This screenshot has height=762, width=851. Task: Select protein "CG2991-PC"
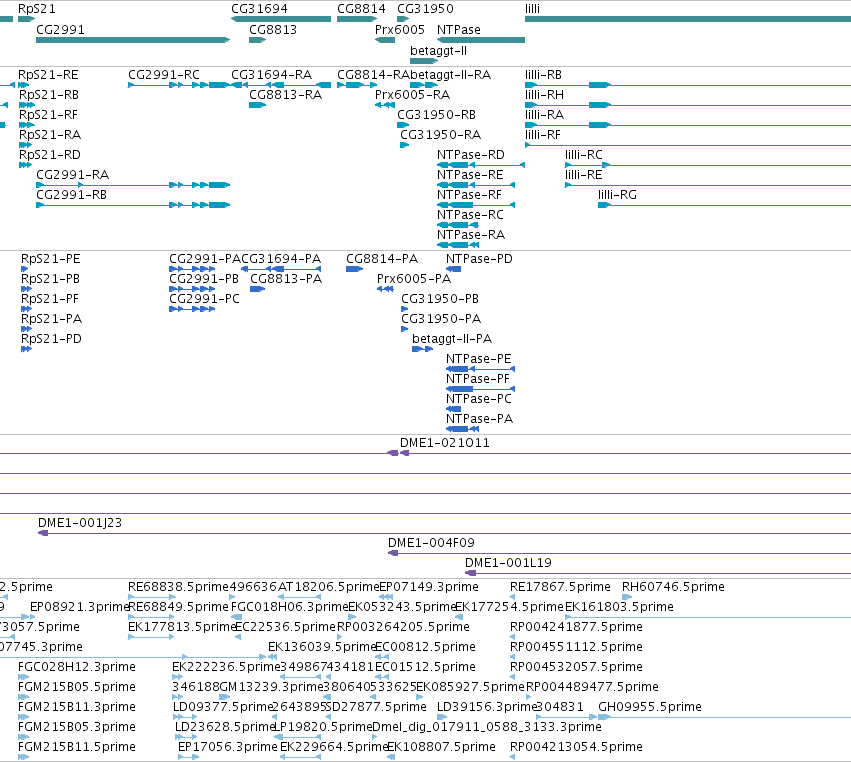pyautogui.click(x=205, y=299)
